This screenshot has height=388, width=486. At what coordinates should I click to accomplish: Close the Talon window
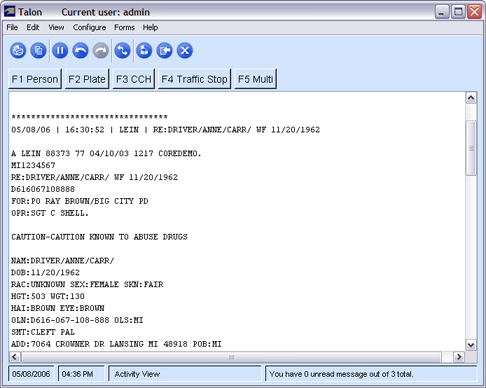pyautogui.click(x=474, y=12)
